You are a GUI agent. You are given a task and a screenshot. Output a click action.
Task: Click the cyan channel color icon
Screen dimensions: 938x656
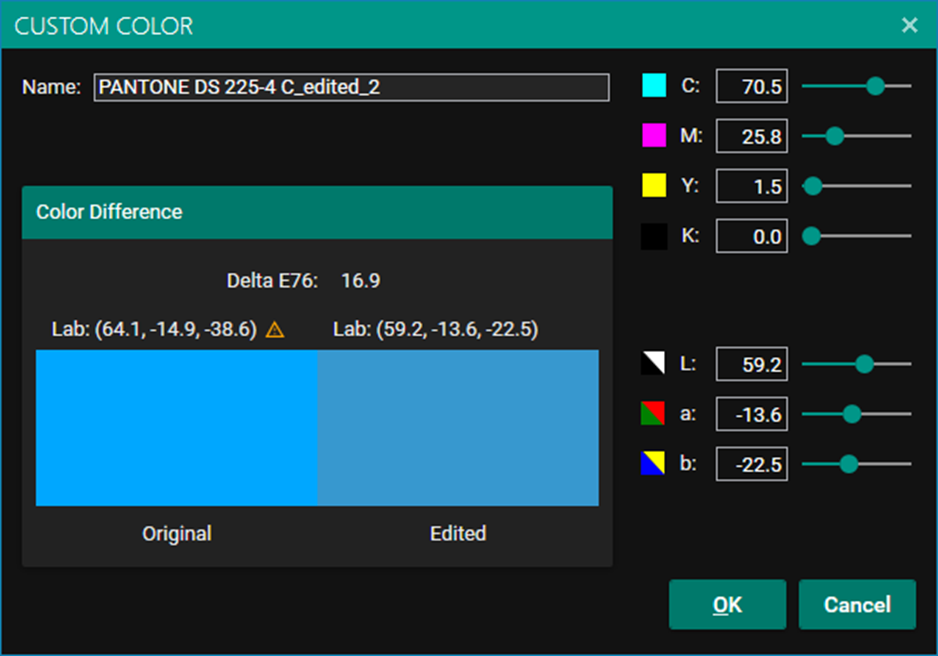pos(654,87)
